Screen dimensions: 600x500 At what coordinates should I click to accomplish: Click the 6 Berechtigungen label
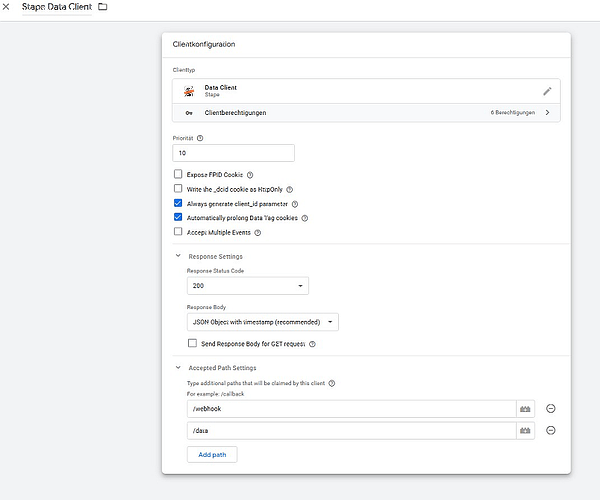[513, 112]
